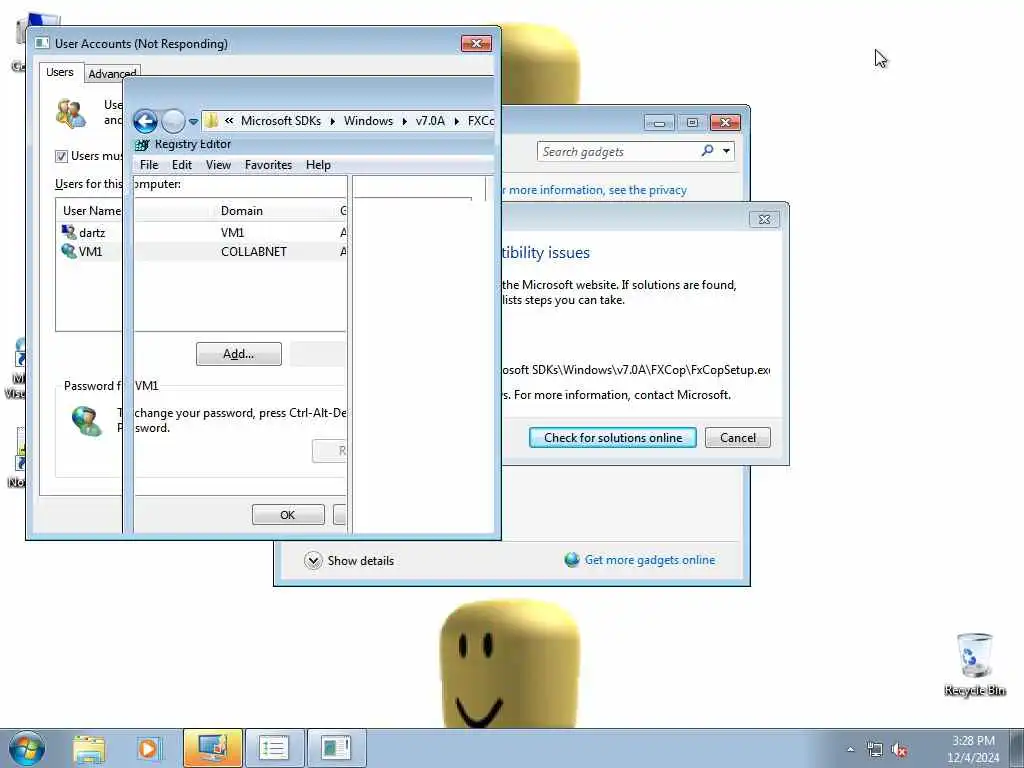Expand arrow after Microsoft SDKs breadcrumb
Screen dimensions: 1024x768
(x=332, y=121)
